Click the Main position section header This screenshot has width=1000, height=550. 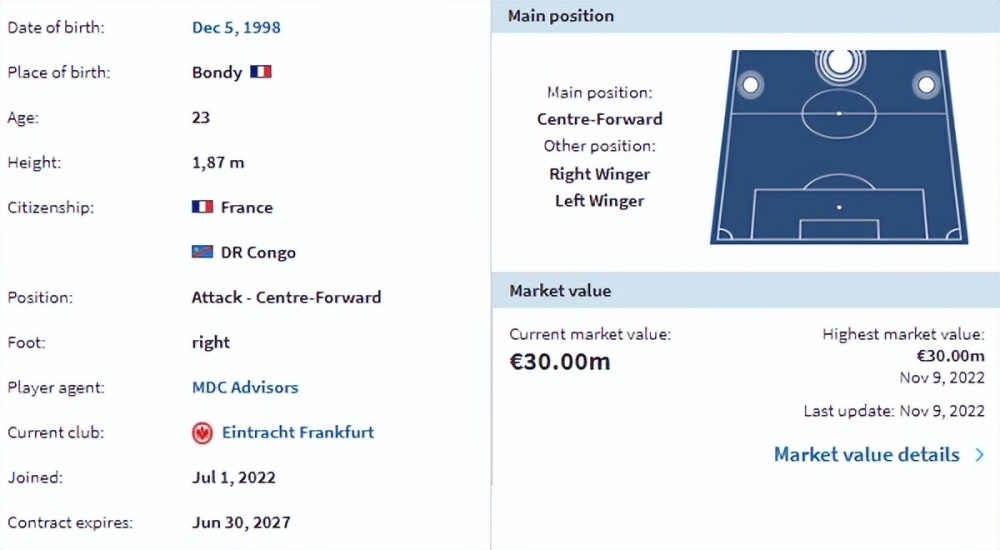click(x=746, y=17)
